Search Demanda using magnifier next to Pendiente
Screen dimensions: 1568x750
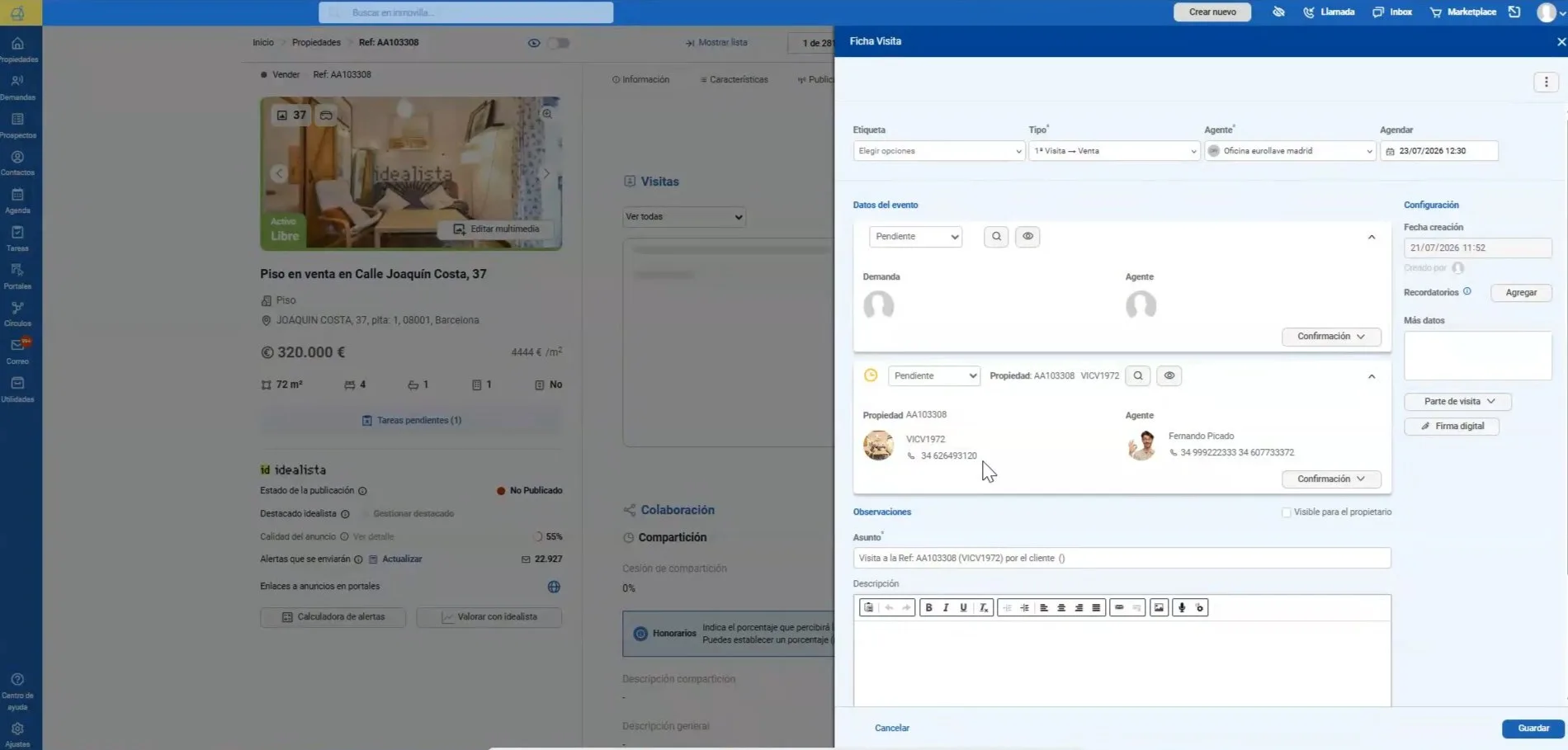coord(996,237)
